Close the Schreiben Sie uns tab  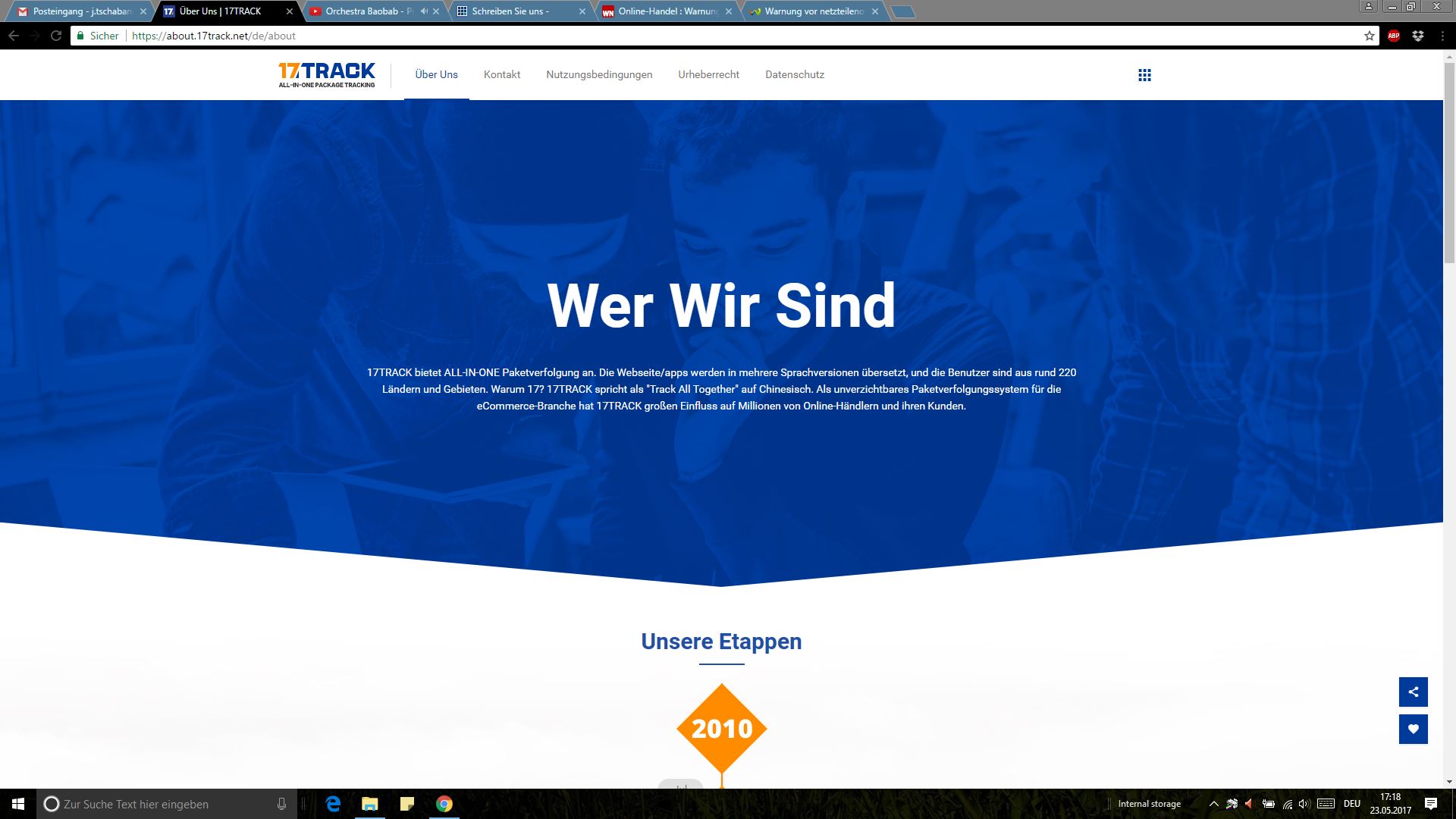[582, 11]
